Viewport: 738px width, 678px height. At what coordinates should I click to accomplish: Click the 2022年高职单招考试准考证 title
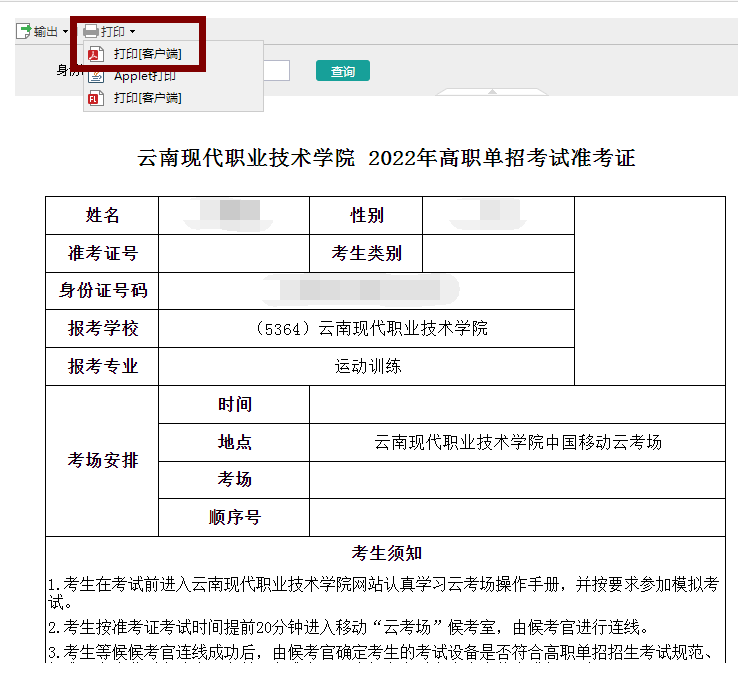pos(386,158)
